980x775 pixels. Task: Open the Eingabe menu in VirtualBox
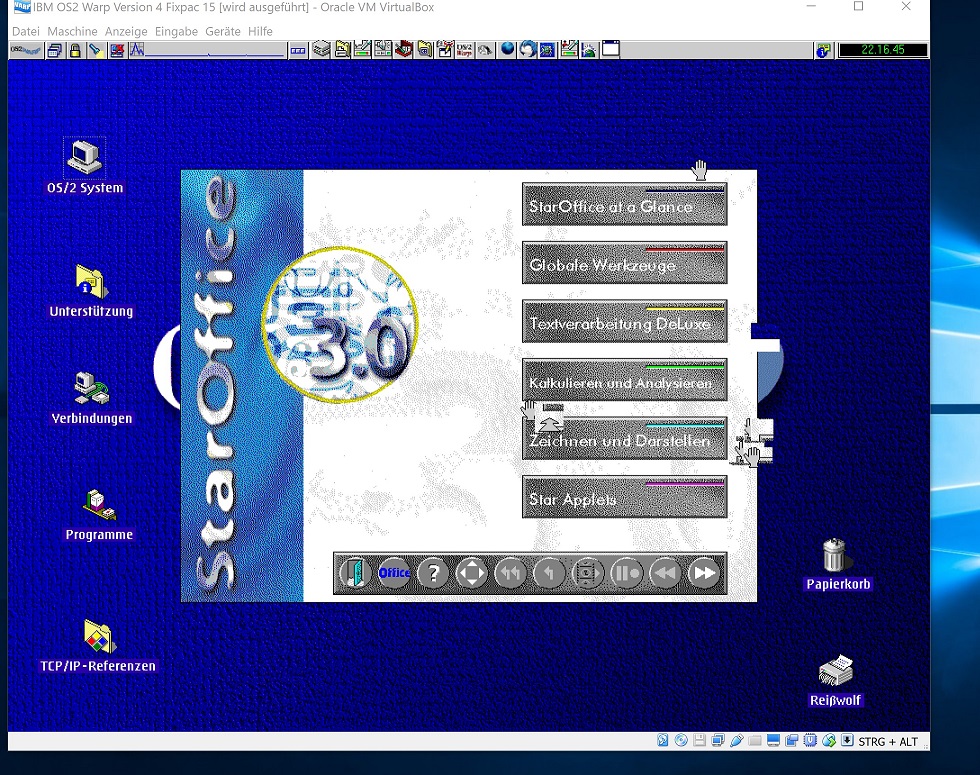click(x=176, y=31)
